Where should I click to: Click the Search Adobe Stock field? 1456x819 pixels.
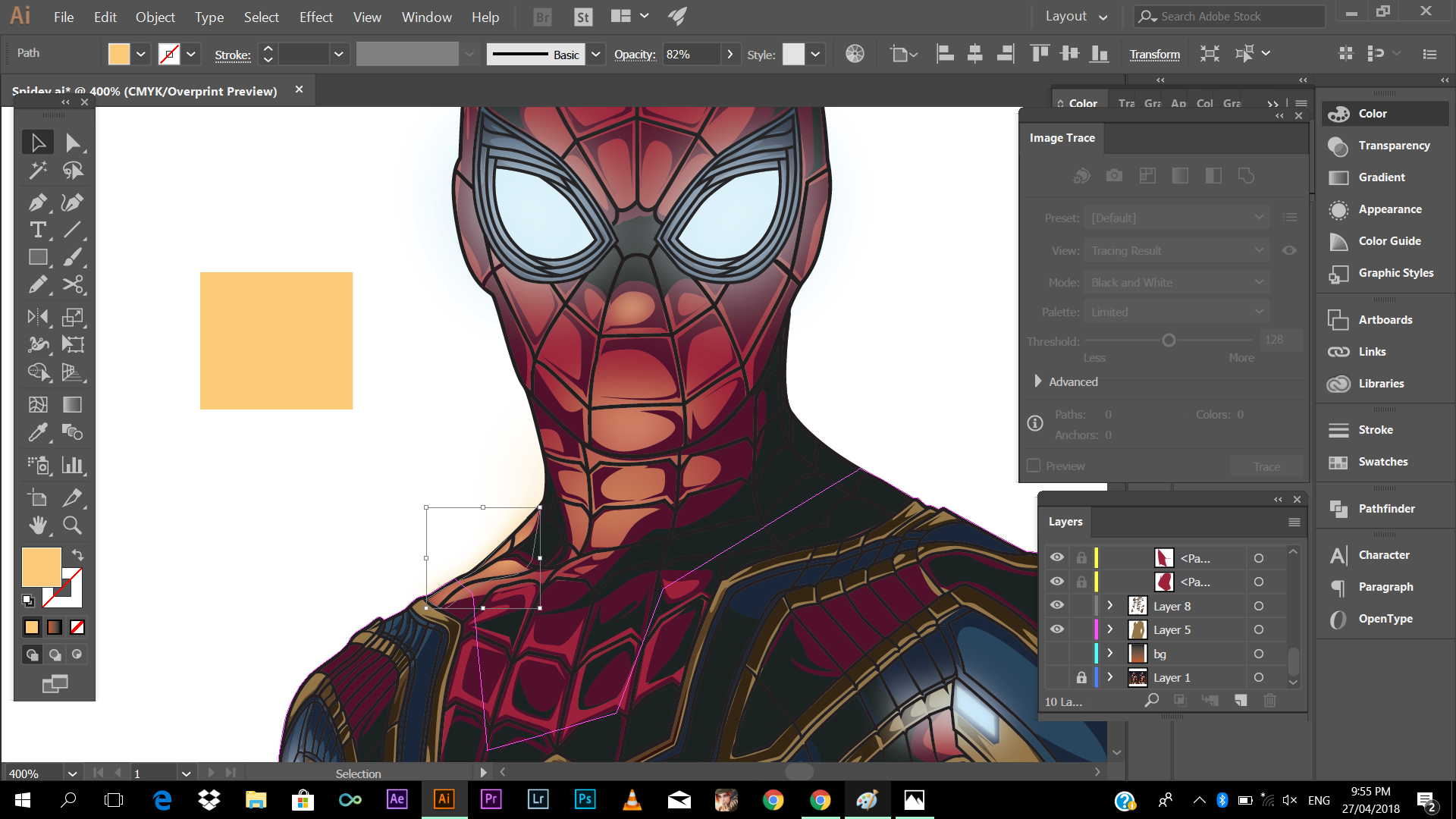coord(1229,16)
